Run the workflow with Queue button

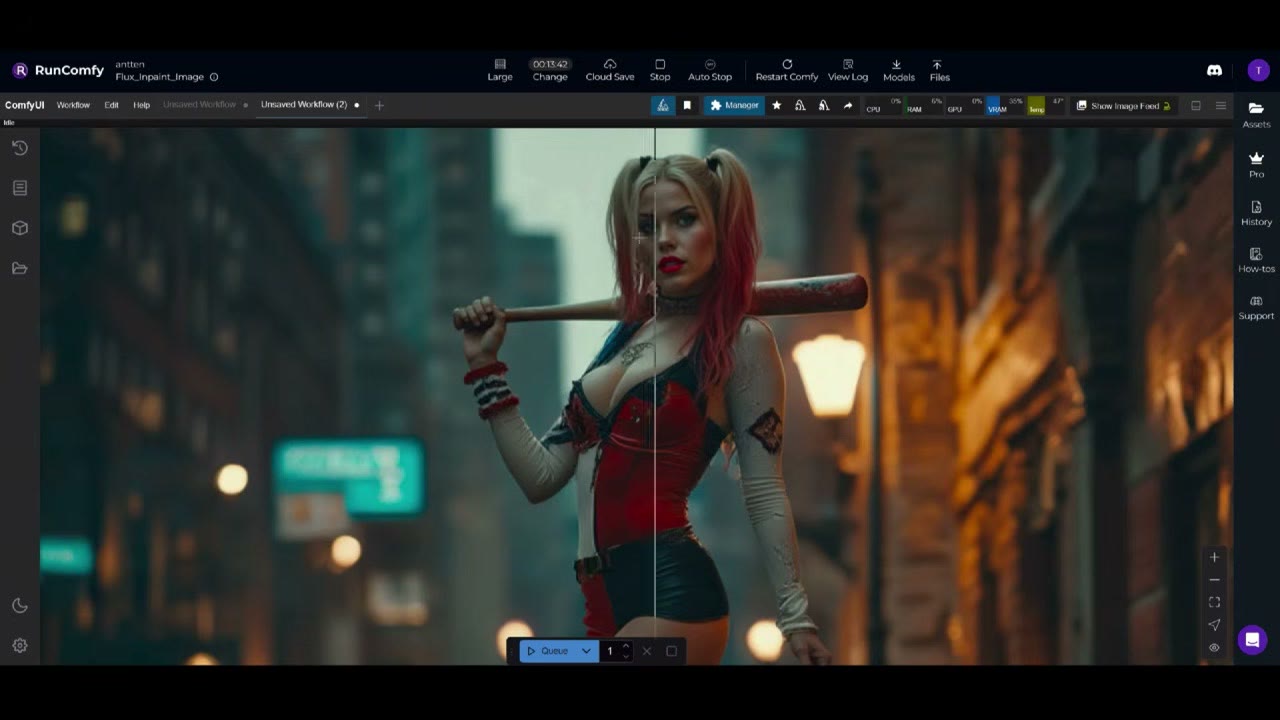(x=546, y=651)
